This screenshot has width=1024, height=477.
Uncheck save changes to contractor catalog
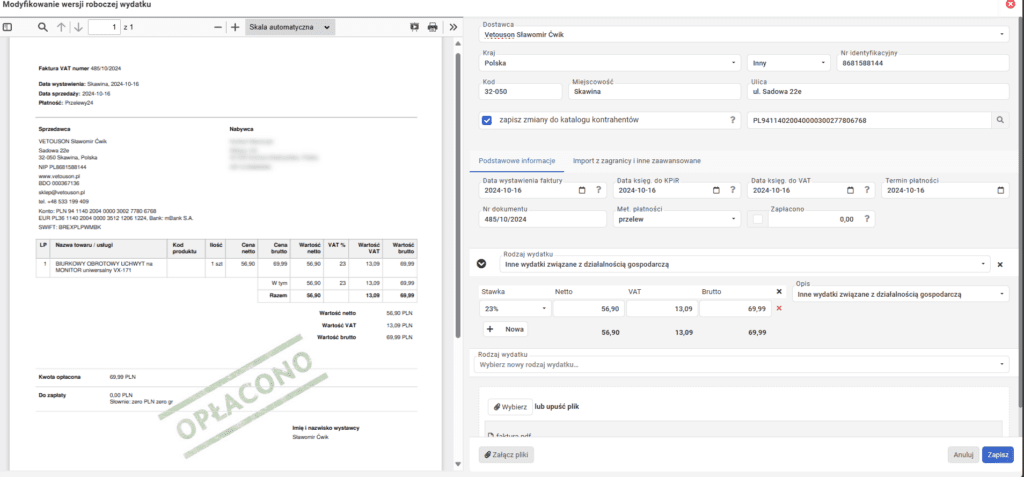pyautogui.click(x=487, y=120)
